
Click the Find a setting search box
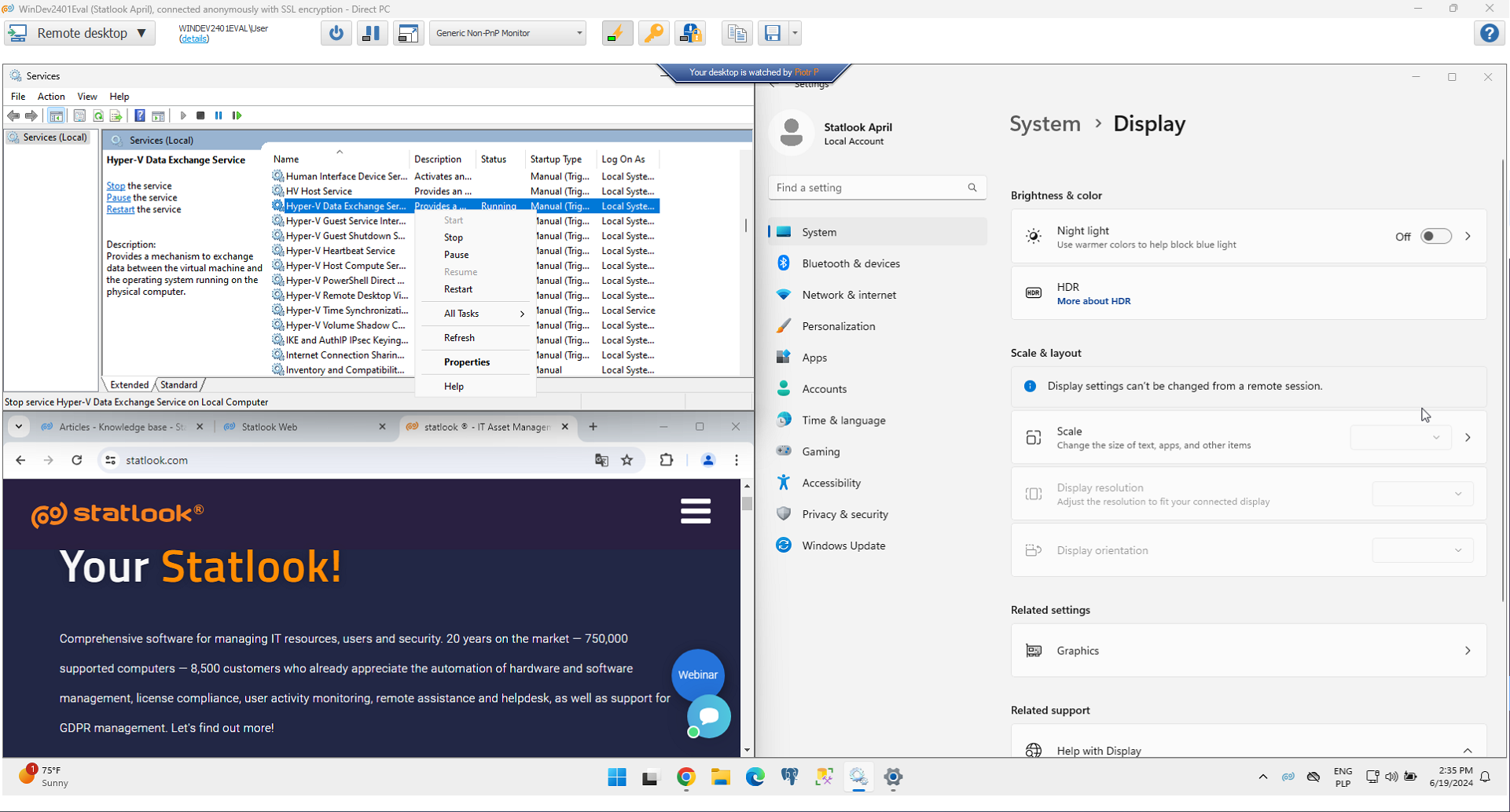click(869, 188)
